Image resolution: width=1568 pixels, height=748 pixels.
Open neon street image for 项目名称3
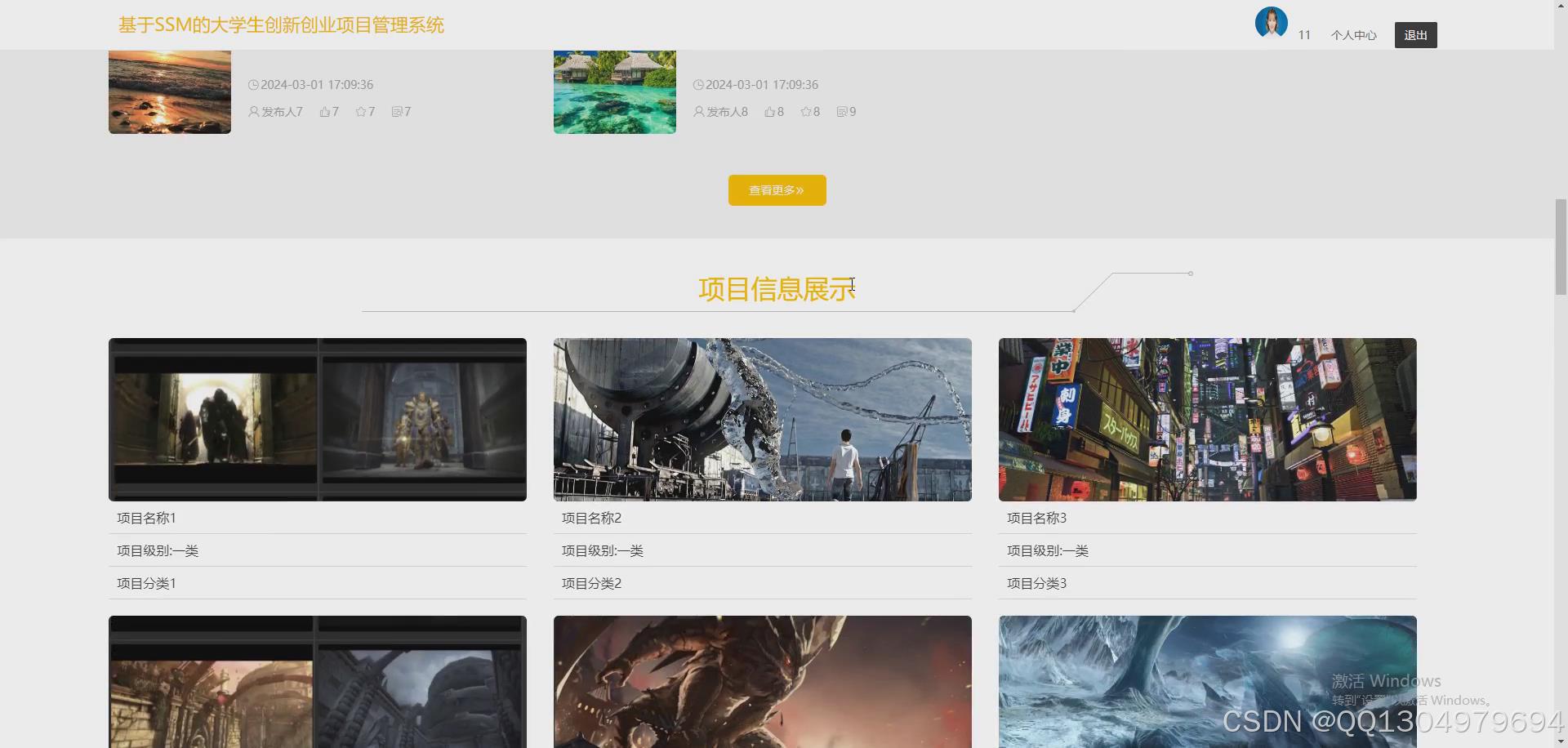[x=1208, y=420]
